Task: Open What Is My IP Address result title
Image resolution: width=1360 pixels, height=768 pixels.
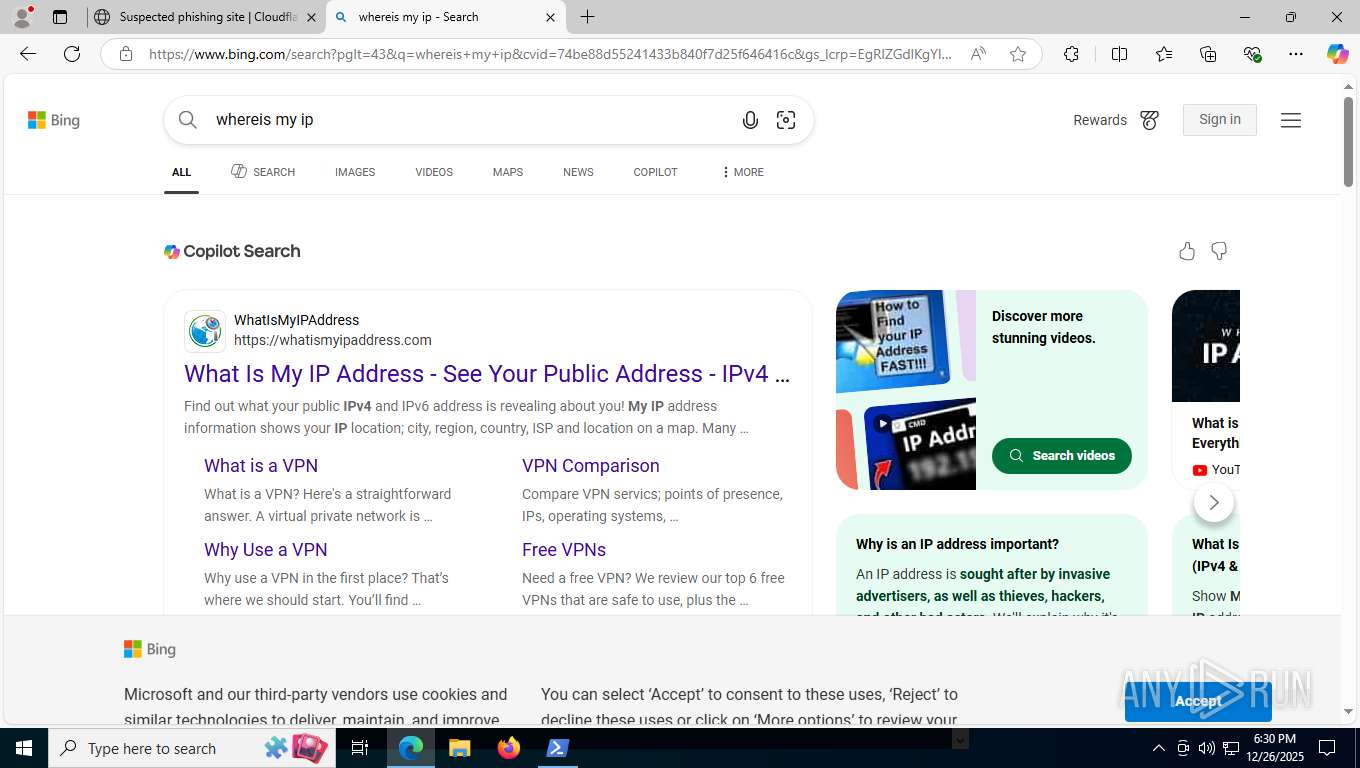Action: [487, 374]
